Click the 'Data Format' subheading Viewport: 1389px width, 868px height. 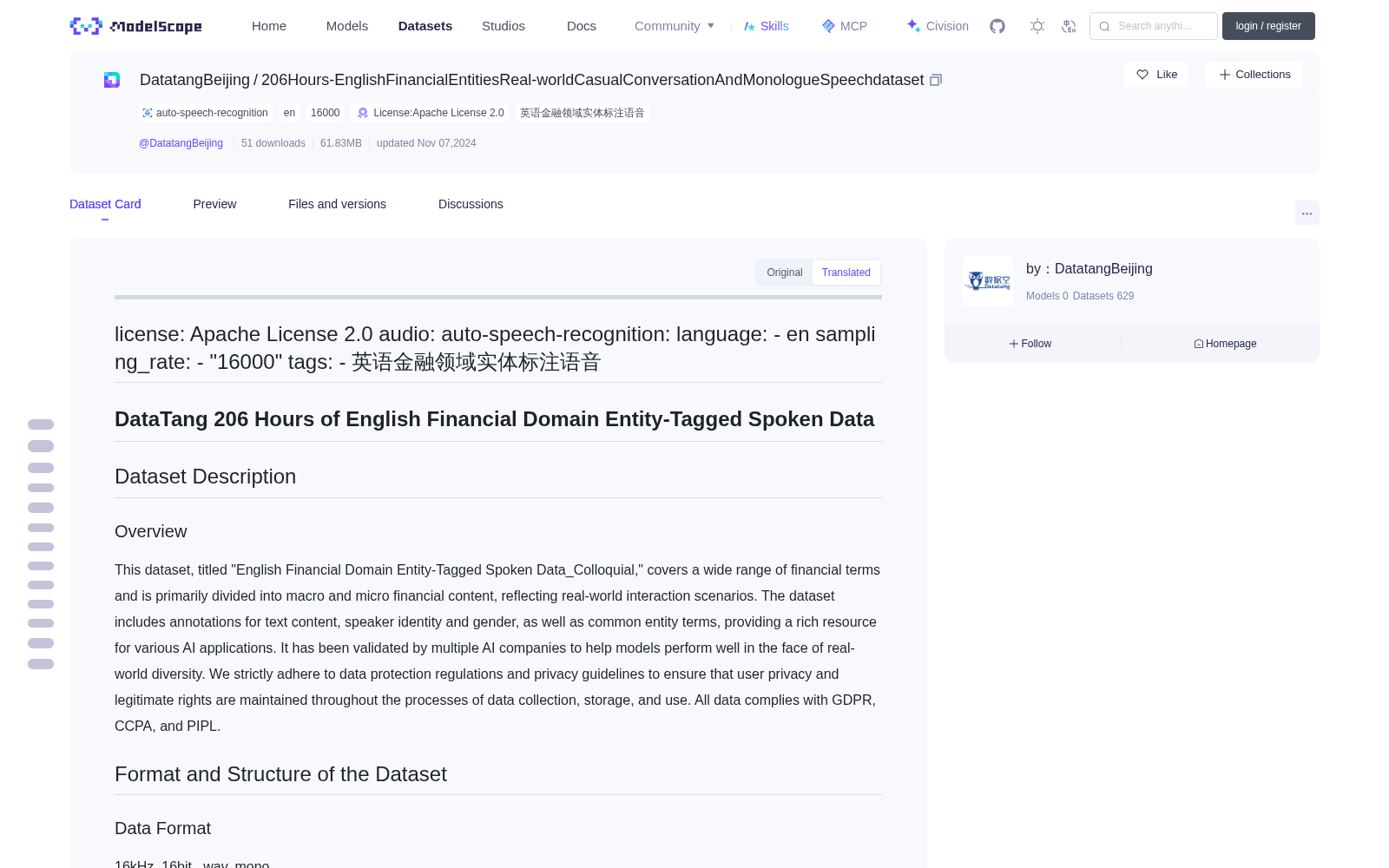pyautogui.click(x=163, y=828)
